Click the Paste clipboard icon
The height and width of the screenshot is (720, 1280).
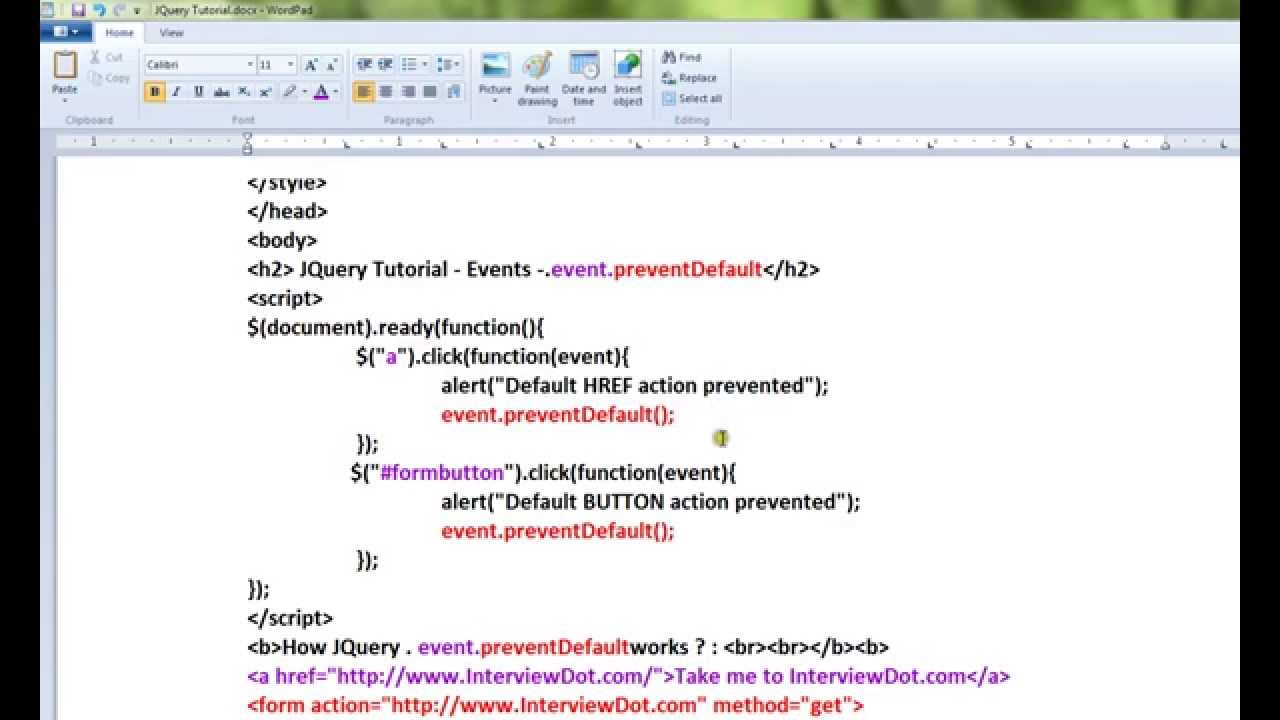[65, 65]
